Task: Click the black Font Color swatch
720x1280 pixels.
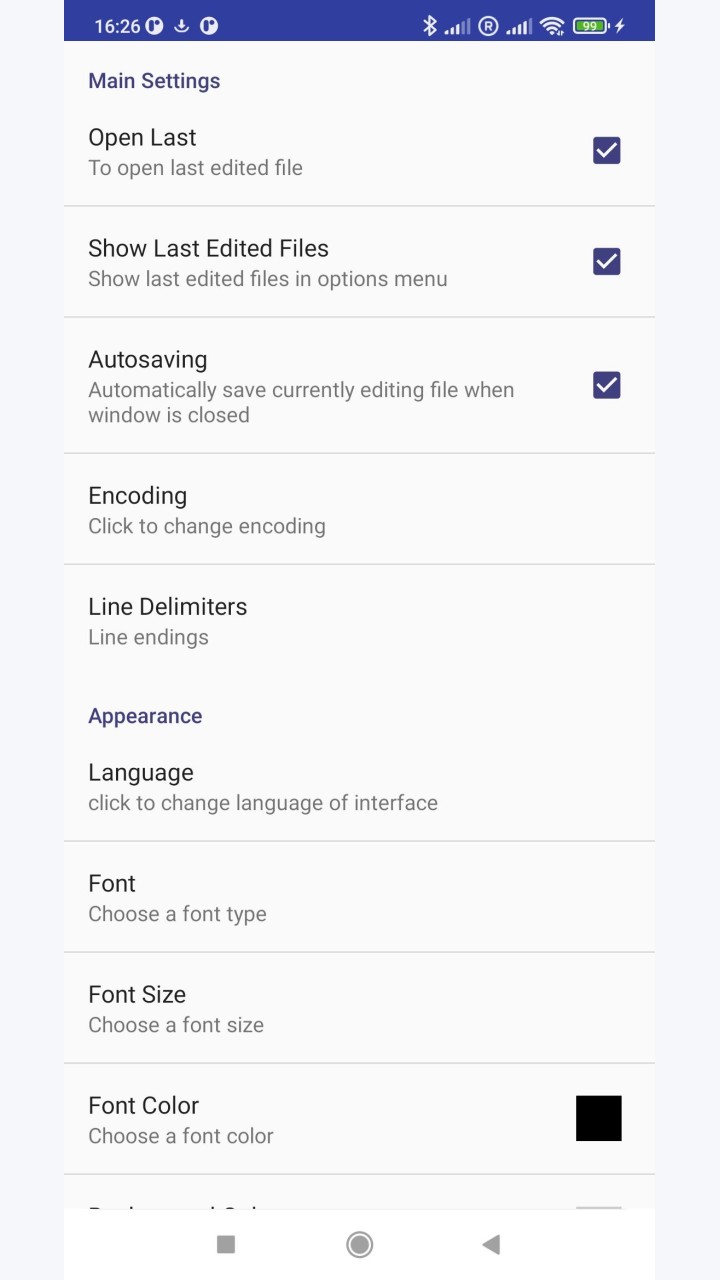Action: coord(599,1118)
